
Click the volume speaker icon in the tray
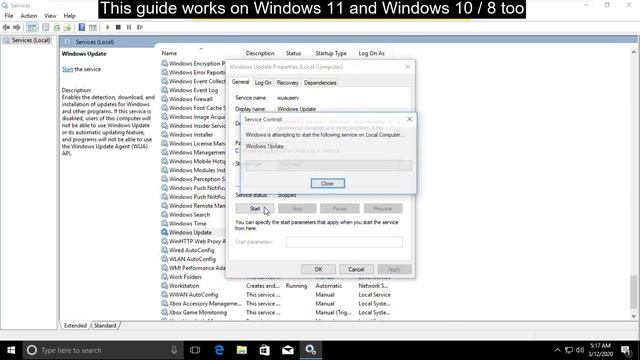(580, 350)
